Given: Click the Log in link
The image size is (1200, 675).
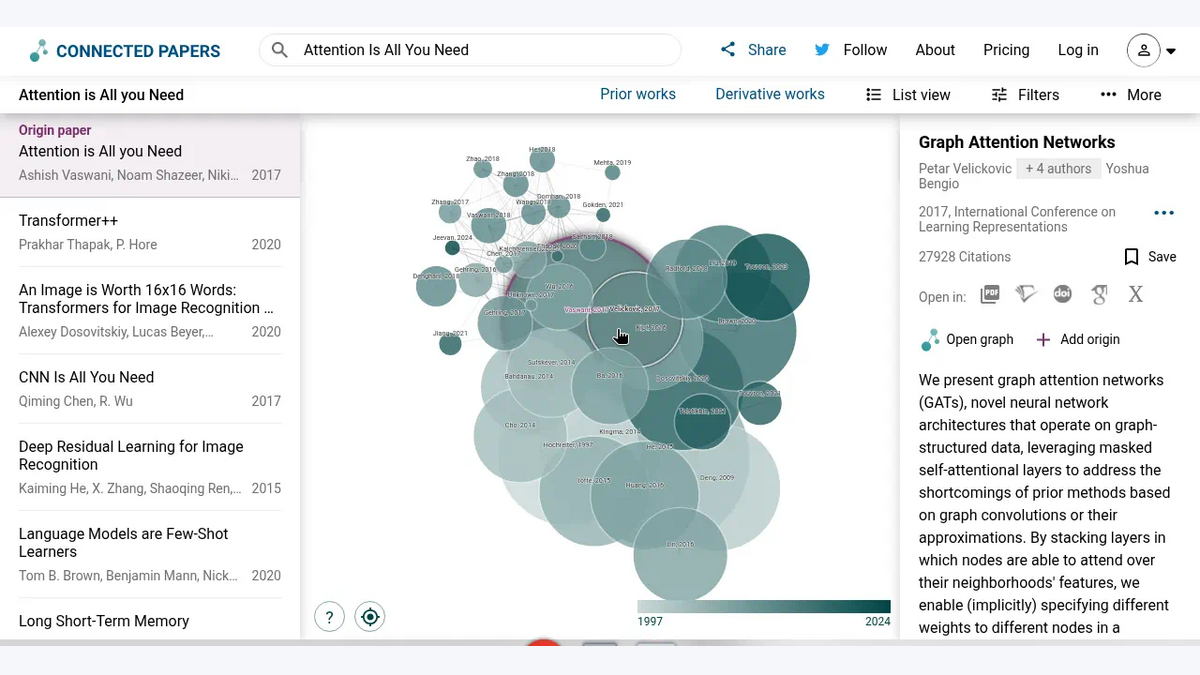Looking at the screenshot, I should pyautogui.click(x=1078, y=50).
